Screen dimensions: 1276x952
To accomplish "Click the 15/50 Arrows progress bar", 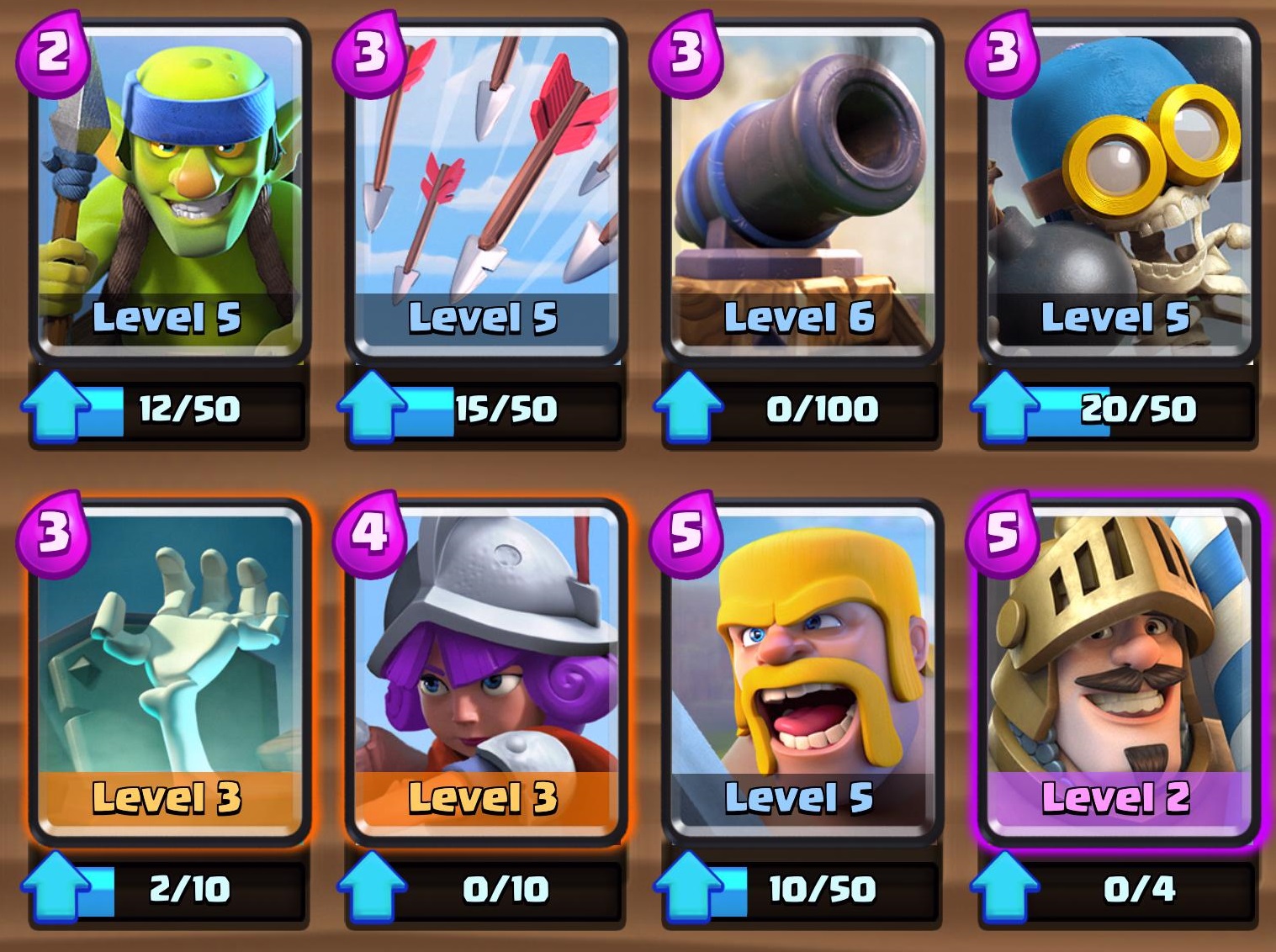I will coord(505,410).
